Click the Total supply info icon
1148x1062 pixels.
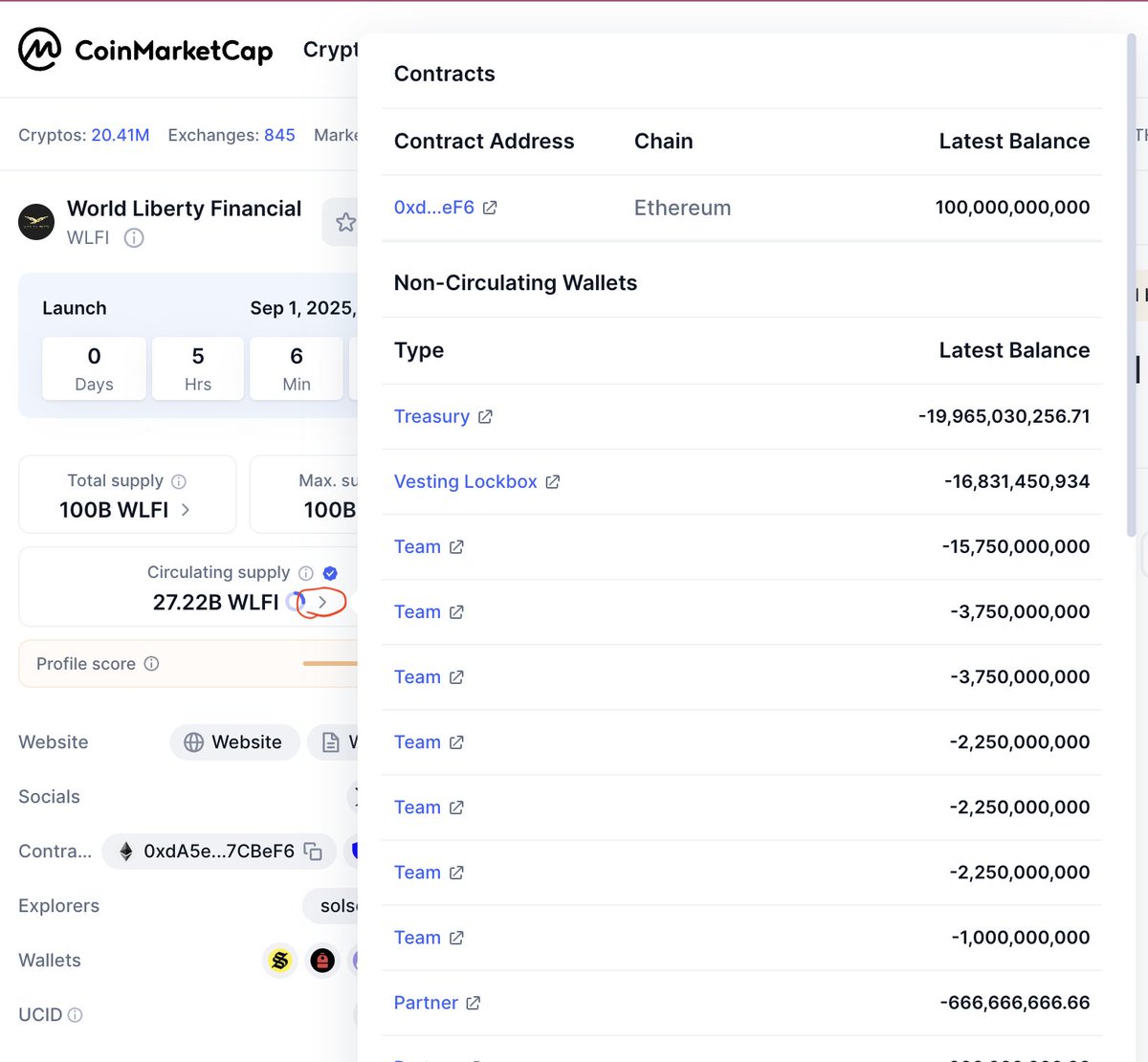(x=179, y=481)
